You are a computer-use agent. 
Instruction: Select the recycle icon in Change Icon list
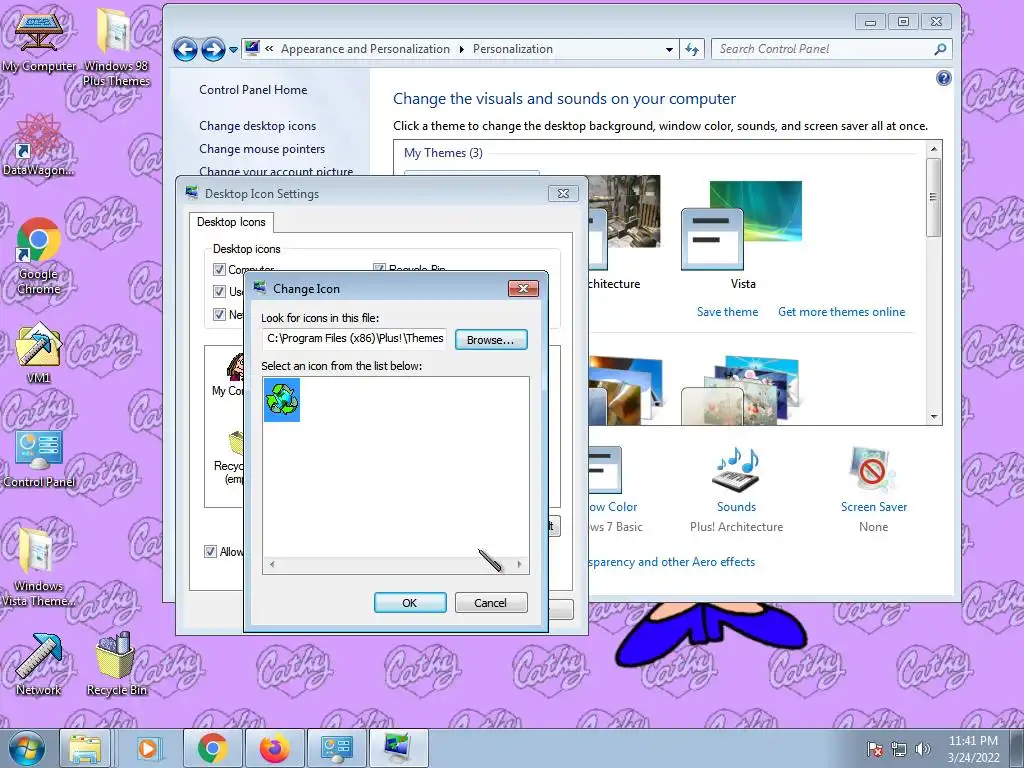[282, 400]
